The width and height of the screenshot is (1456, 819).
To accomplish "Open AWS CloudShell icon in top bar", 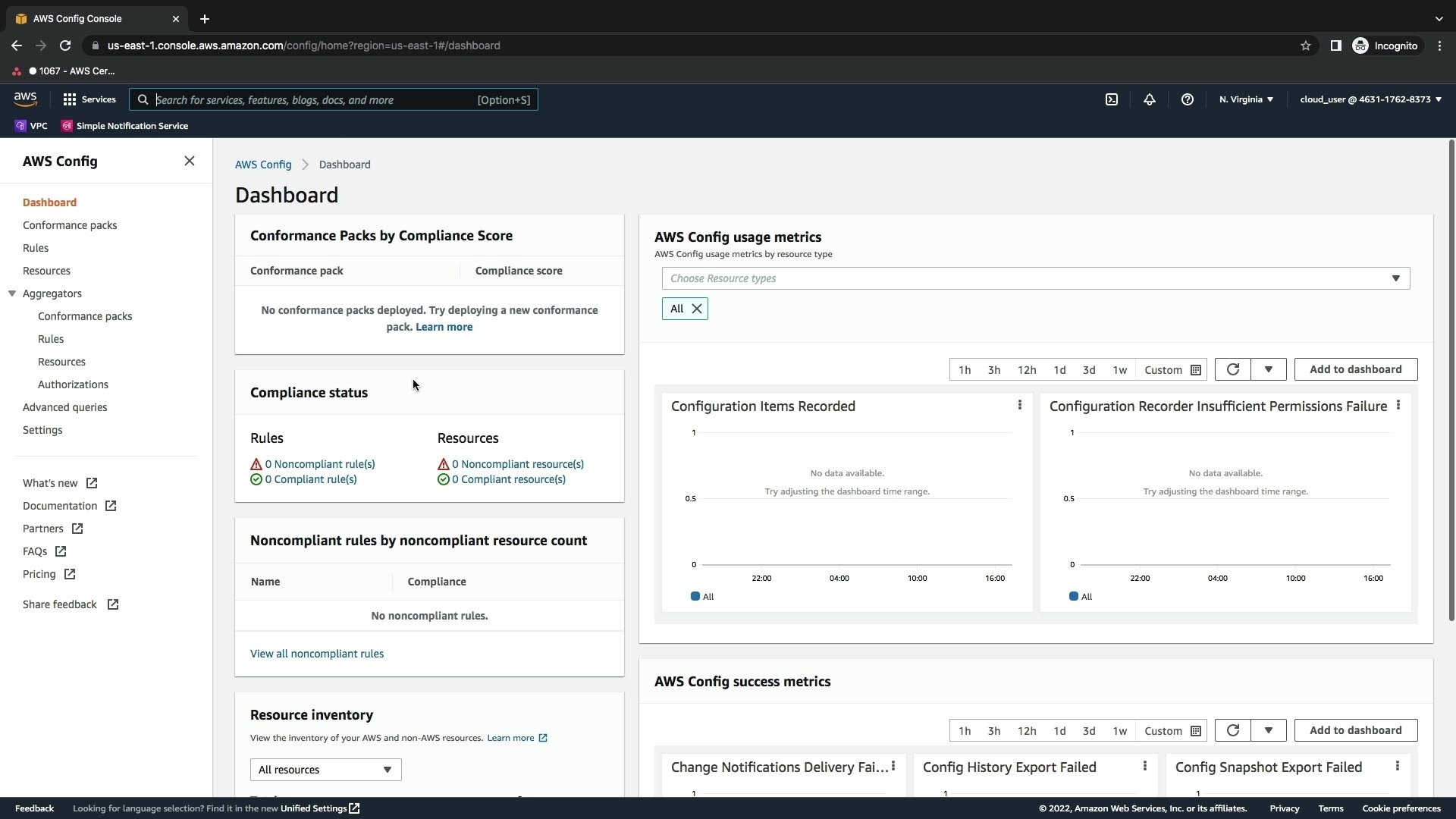I will click(1112, 99).
